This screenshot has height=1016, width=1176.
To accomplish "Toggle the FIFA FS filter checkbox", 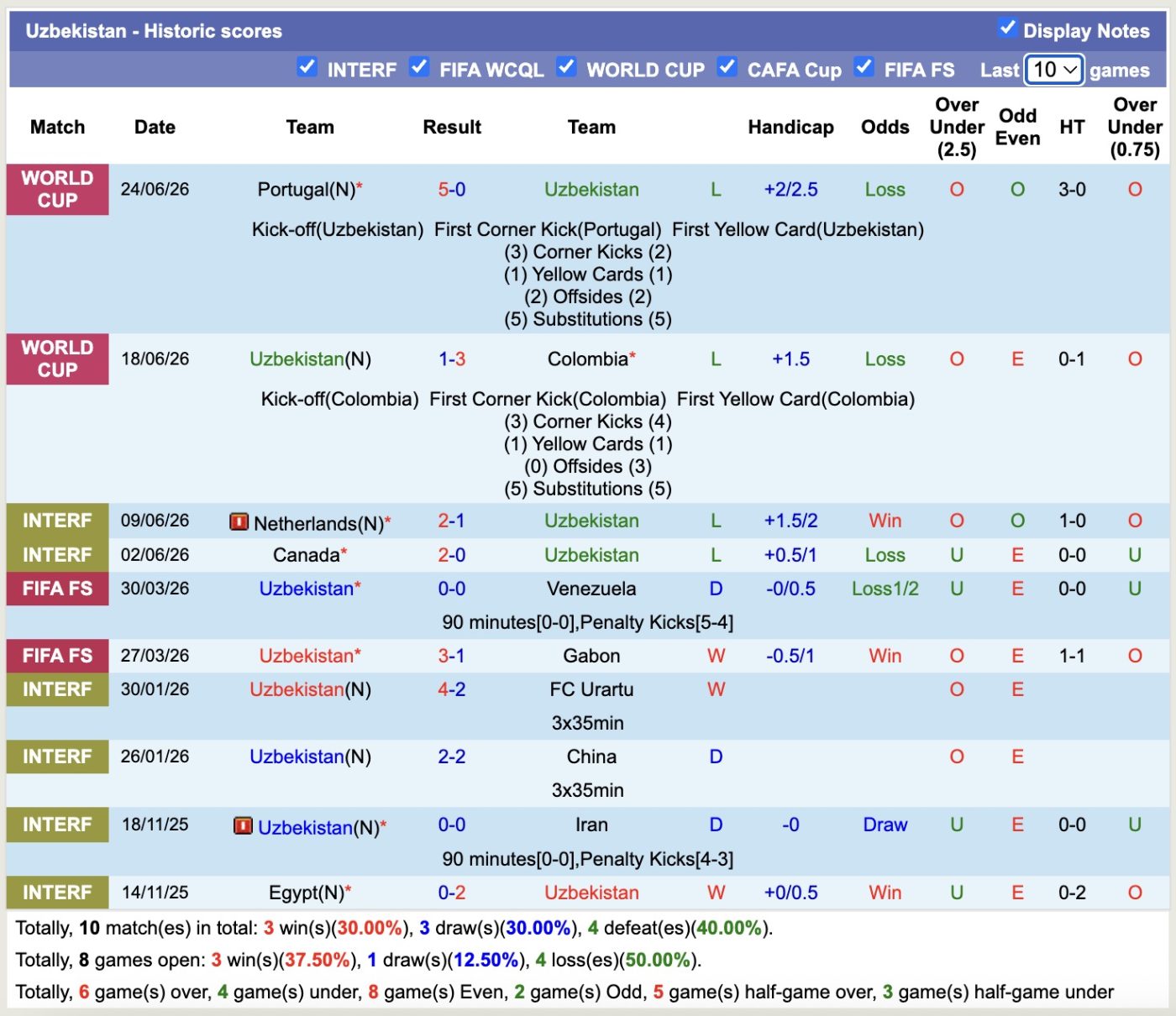I will point(864,67).
